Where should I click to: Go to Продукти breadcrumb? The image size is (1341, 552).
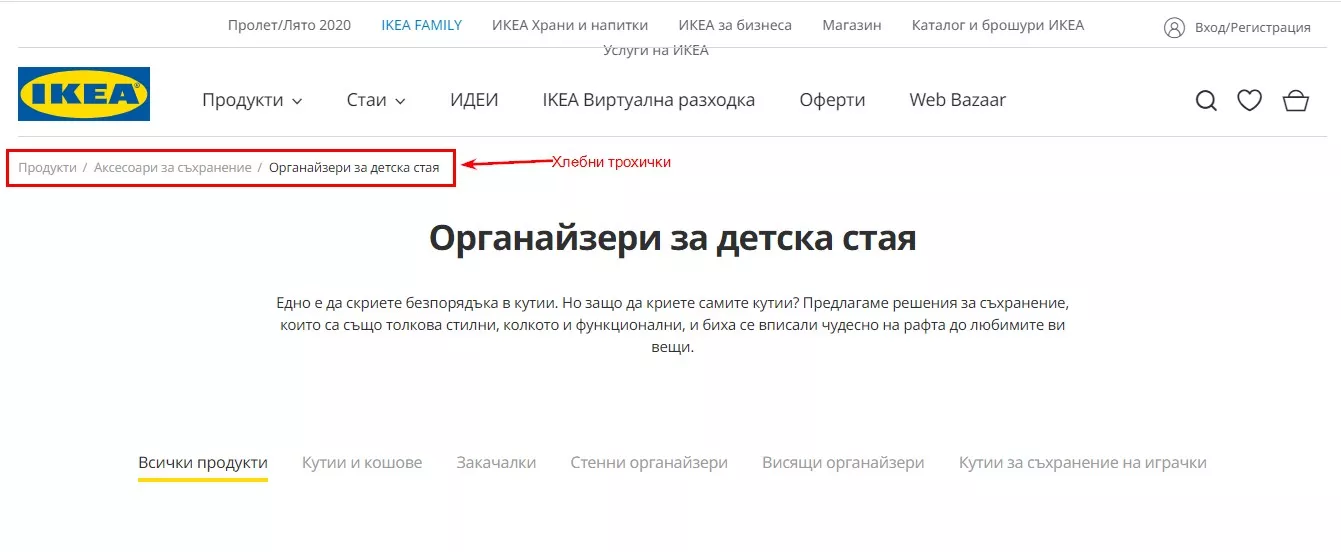click(47, 167)
